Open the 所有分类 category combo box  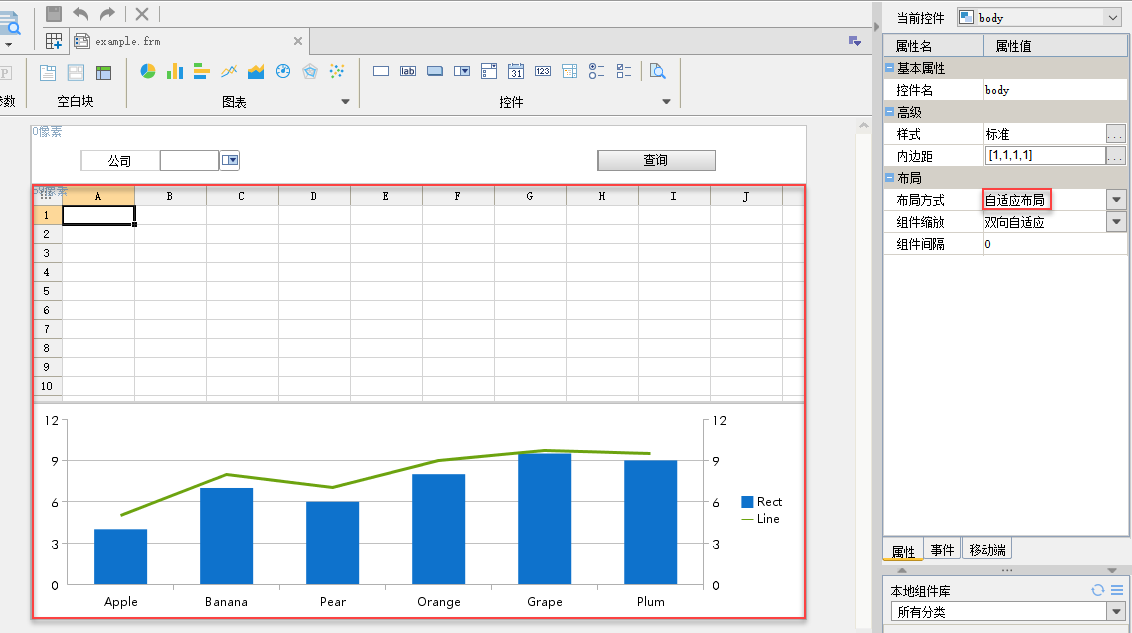[1008, 611]
